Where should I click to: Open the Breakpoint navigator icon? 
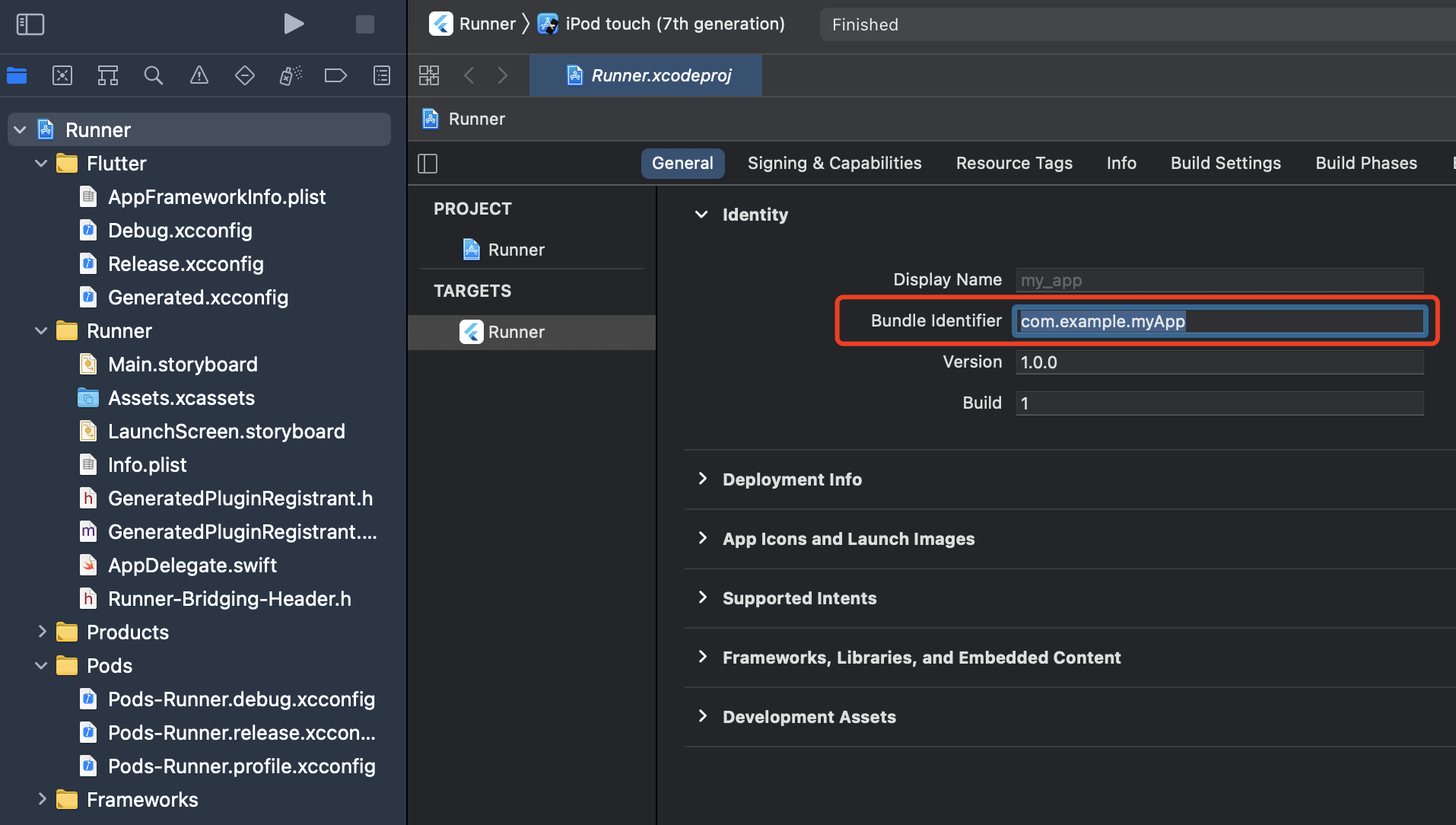tap(335, 75)
